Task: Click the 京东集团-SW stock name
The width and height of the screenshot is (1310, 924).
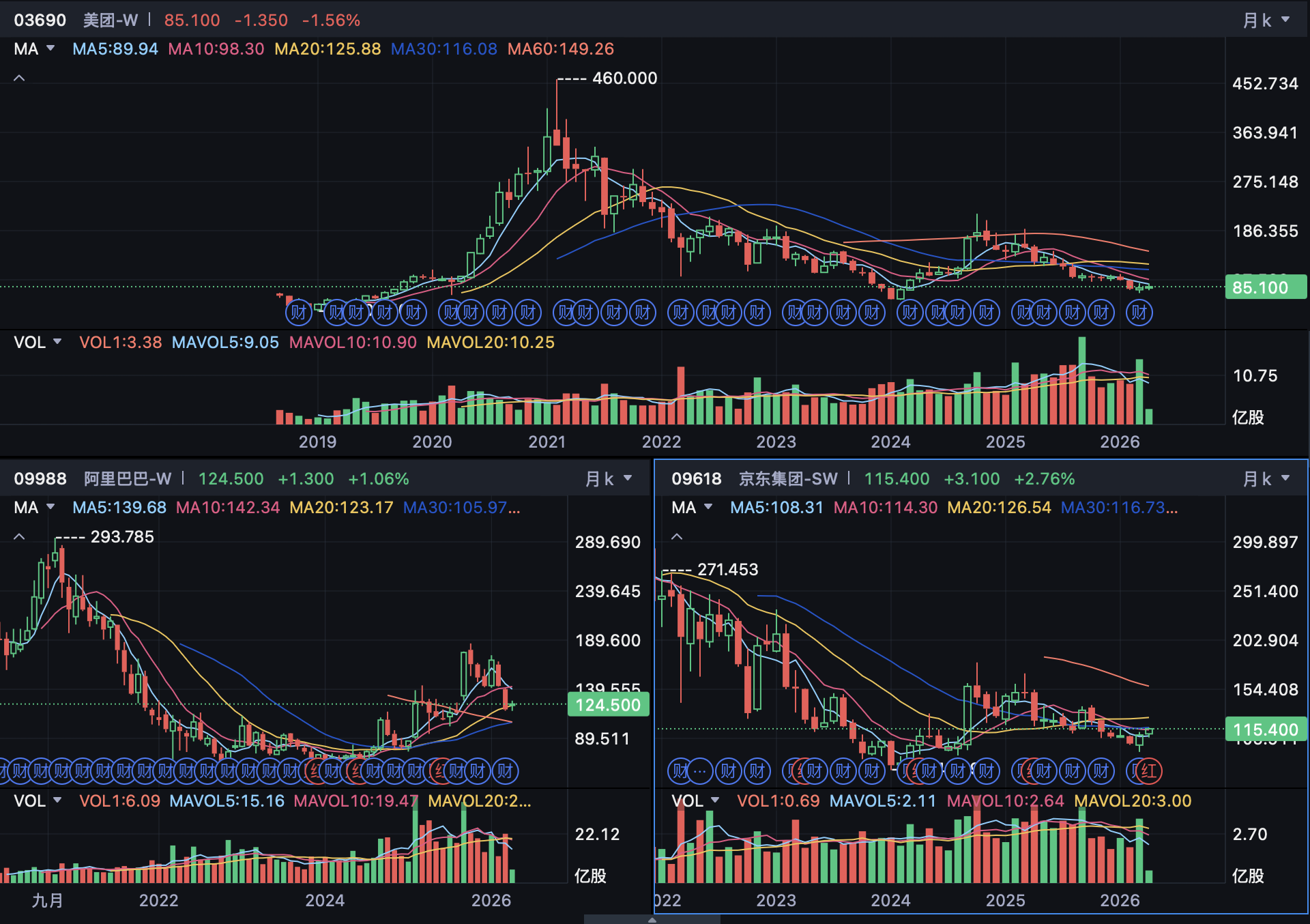Action: coord(788,479)
